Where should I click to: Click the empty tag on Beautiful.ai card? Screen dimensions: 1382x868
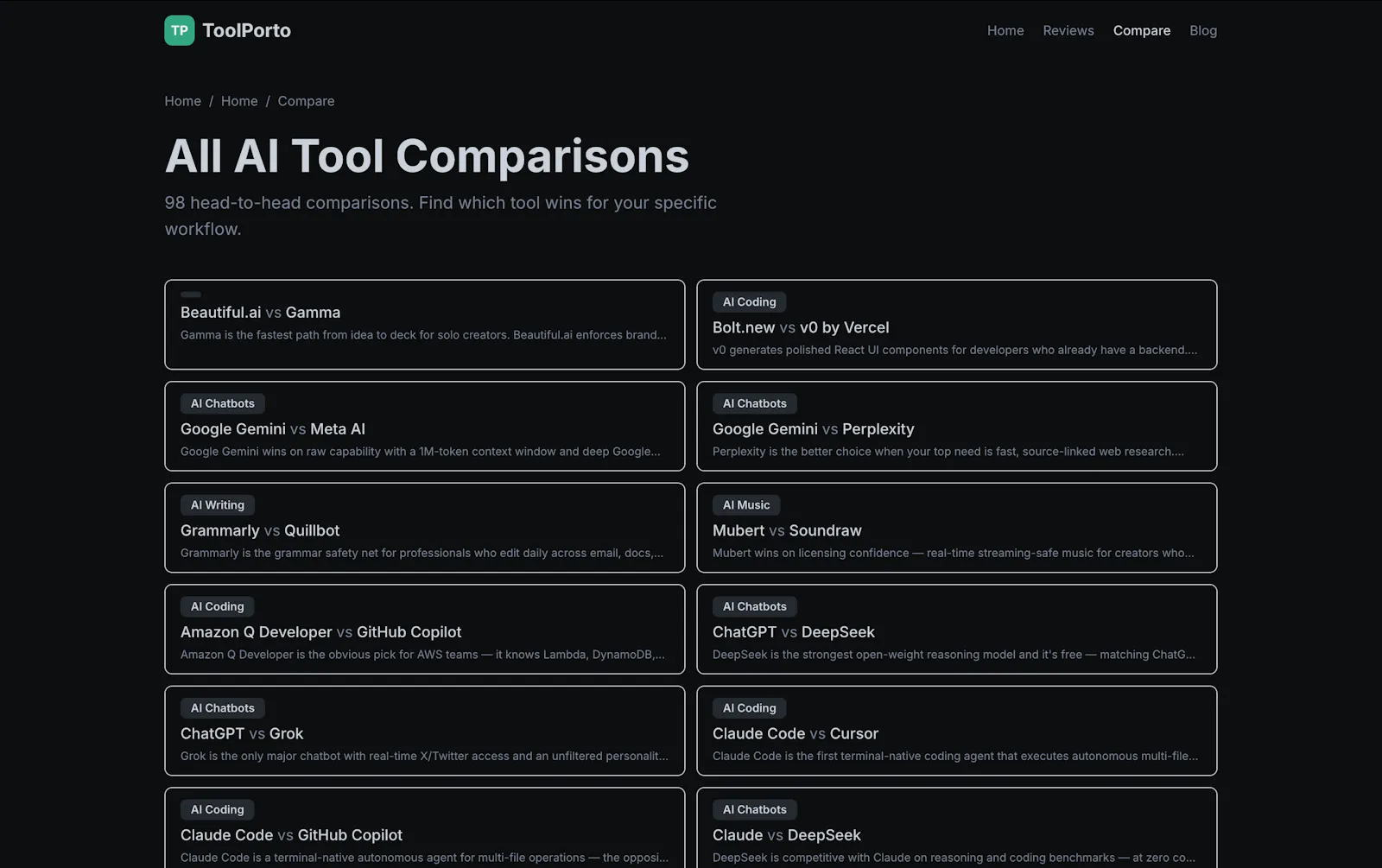(191, 295)
